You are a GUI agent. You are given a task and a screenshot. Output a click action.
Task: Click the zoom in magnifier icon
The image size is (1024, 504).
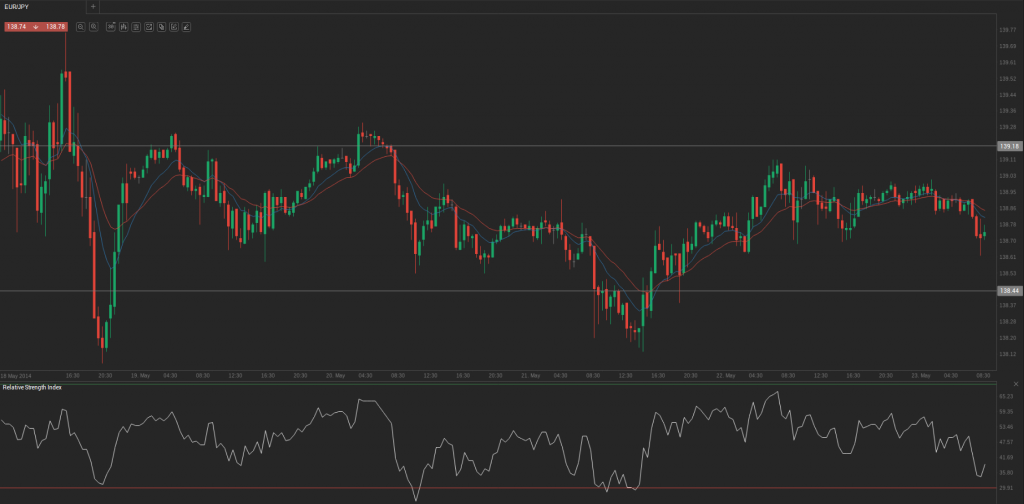[93, 27]
